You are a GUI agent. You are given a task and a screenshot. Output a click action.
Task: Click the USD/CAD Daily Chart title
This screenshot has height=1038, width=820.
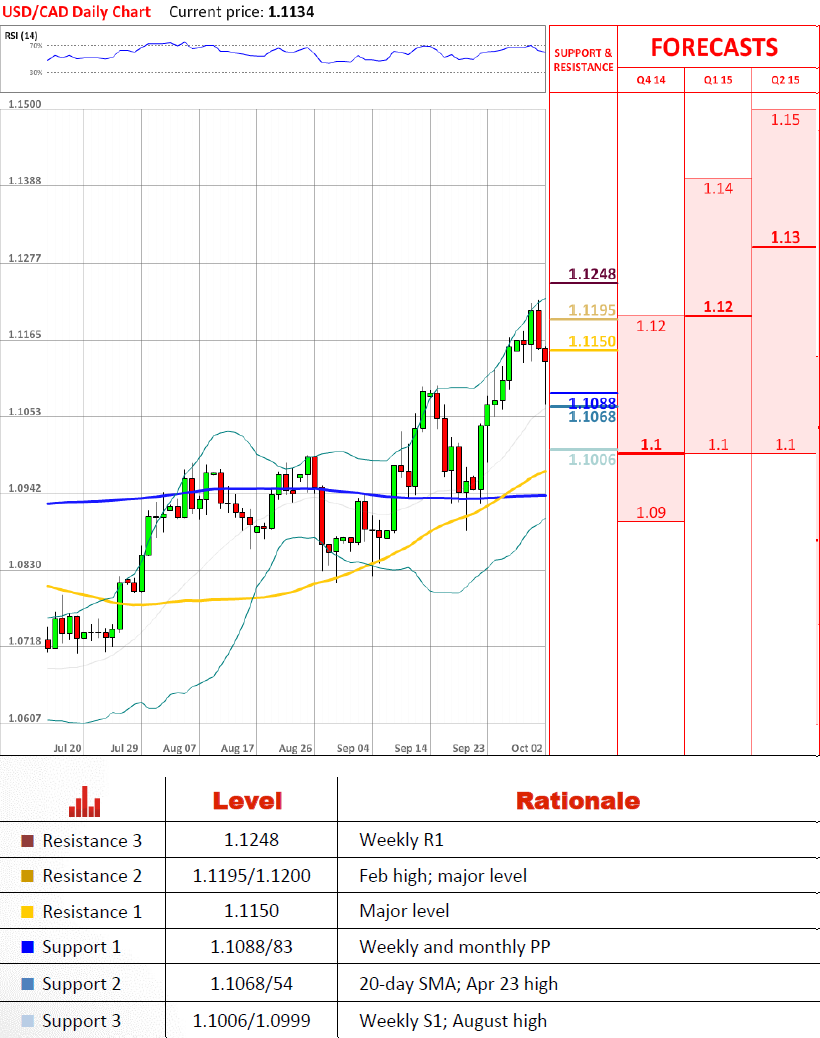pos(77,12)
